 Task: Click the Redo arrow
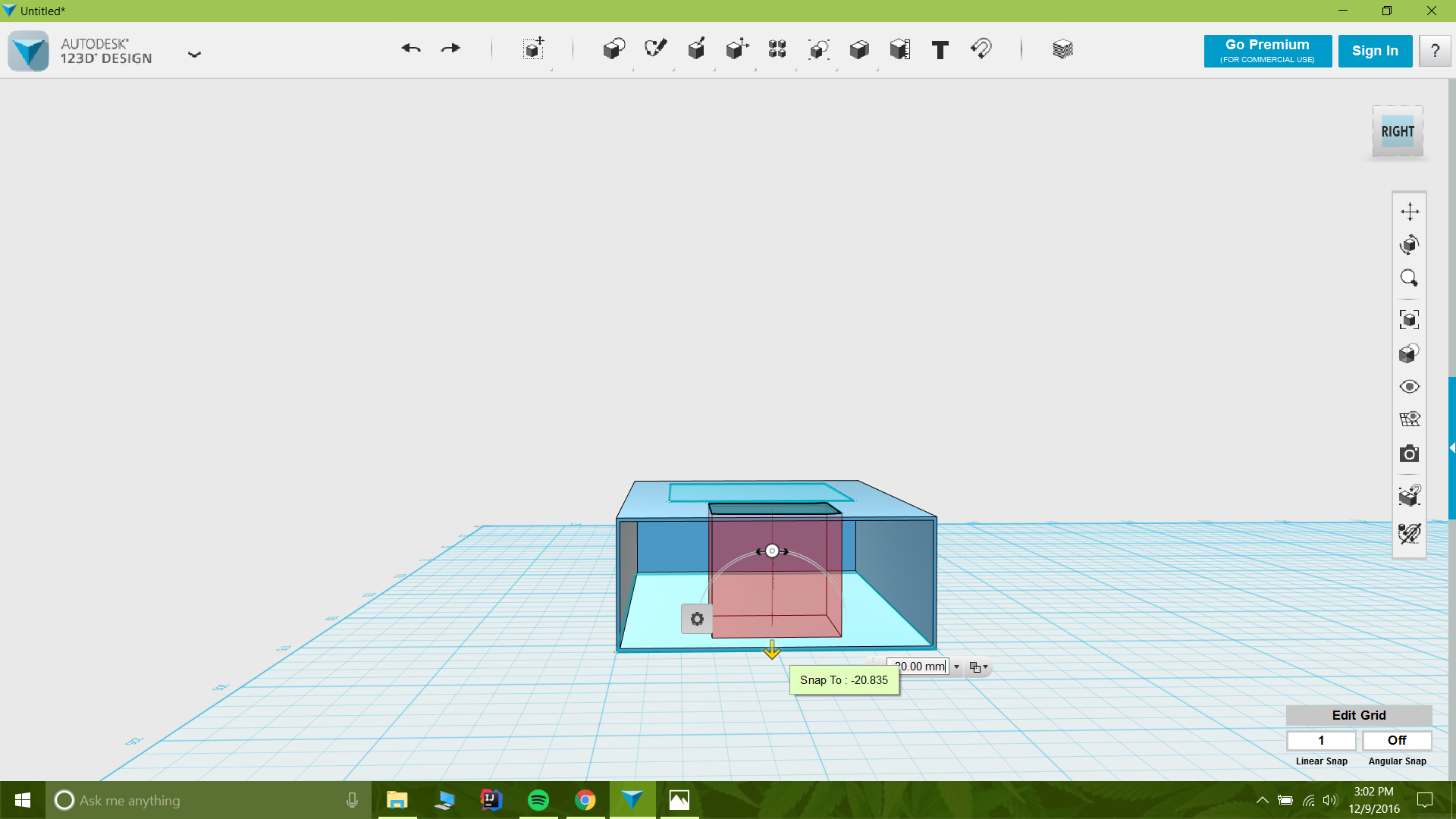(450, 49)
